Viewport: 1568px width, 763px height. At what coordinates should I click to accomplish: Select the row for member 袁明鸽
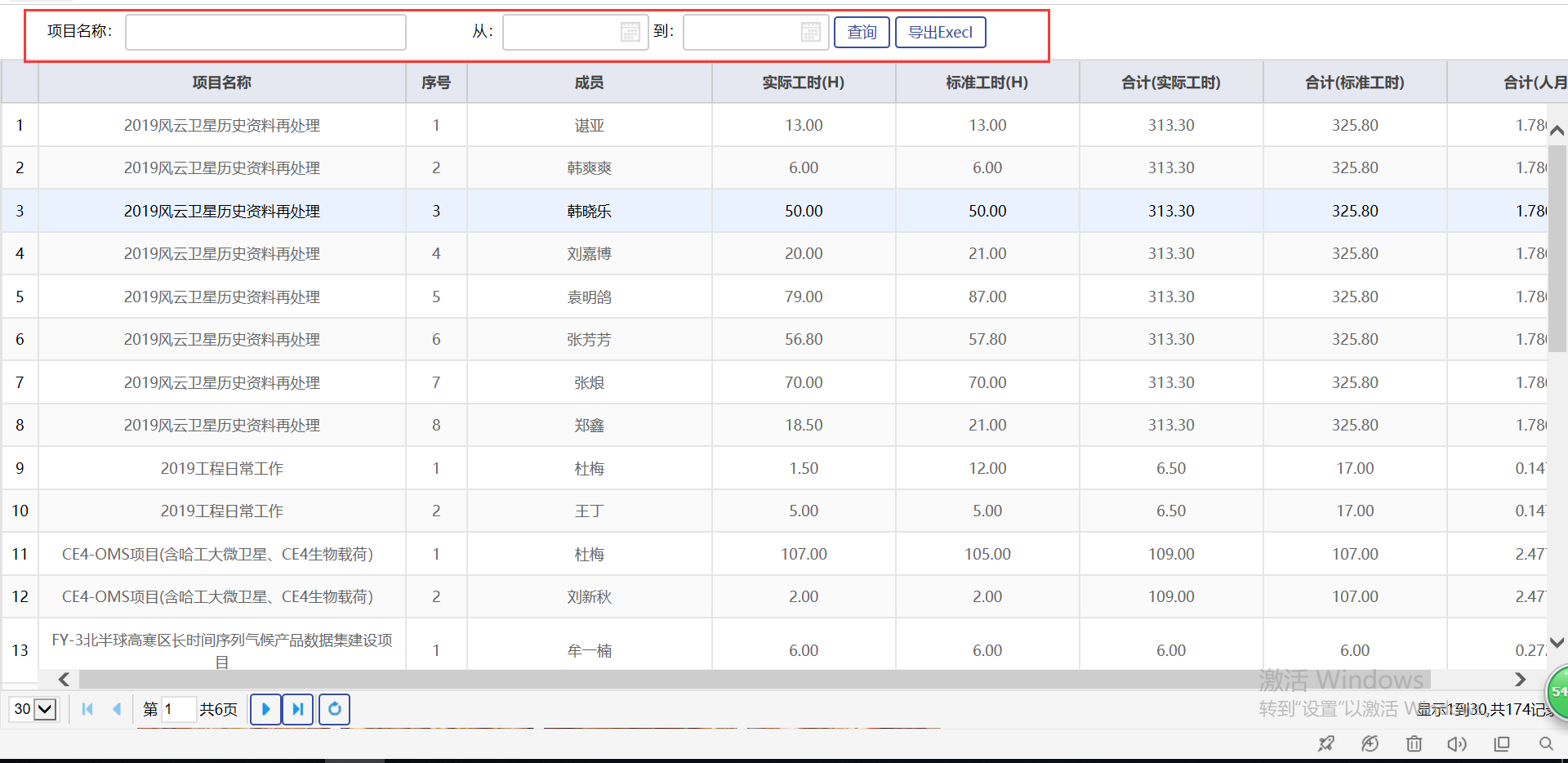click(x=589, y=297)
